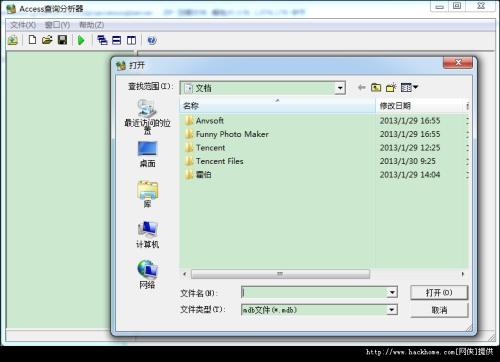The height and width of the screenshot is (362, 500).
Task: Click into the 文件名 input field
Action: point(315,293)
